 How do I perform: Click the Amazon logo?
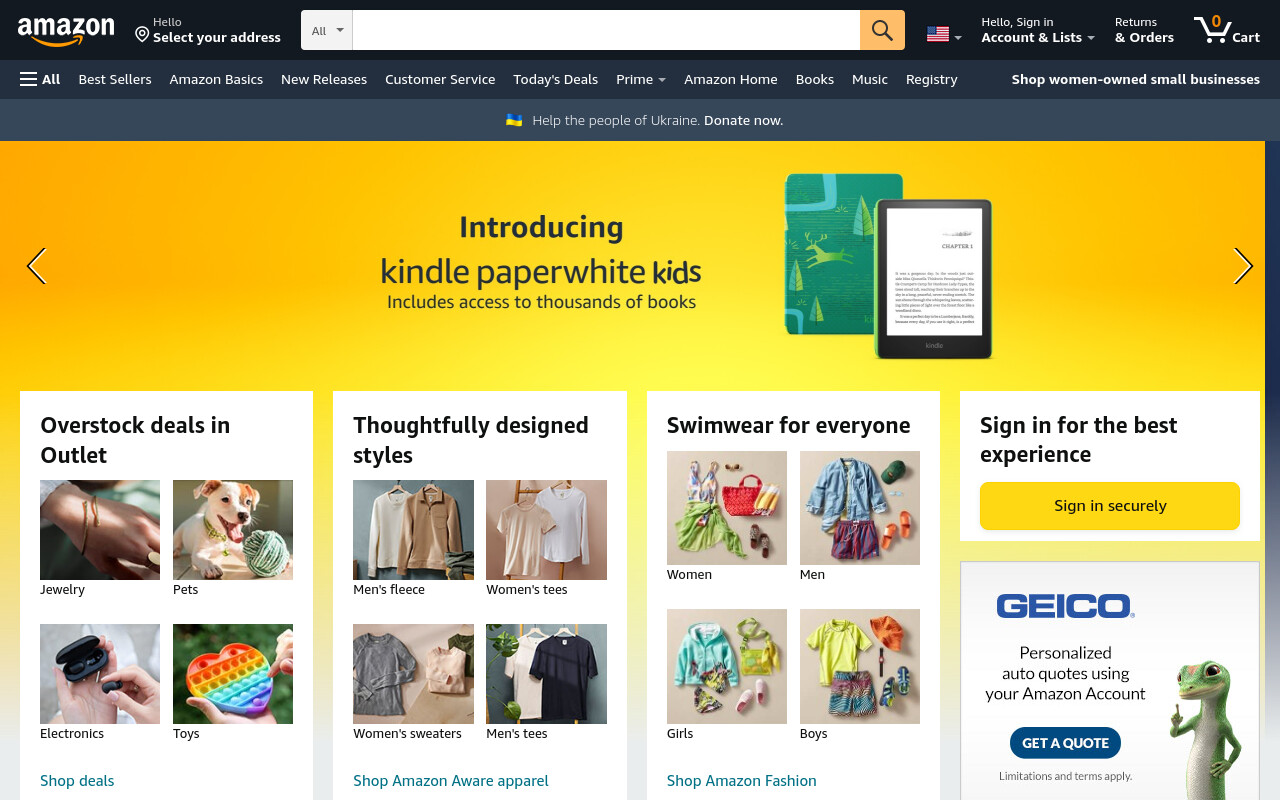66,31
